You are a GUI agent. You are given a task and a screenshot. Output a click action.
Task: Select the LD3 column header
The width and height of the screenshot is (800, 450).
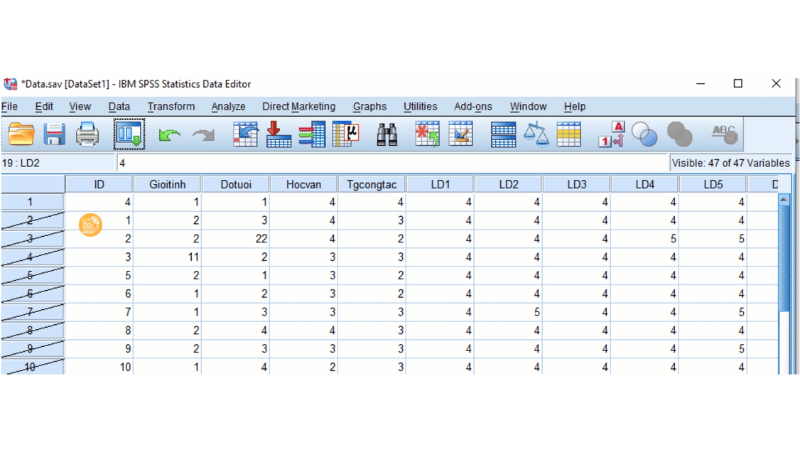577,184
